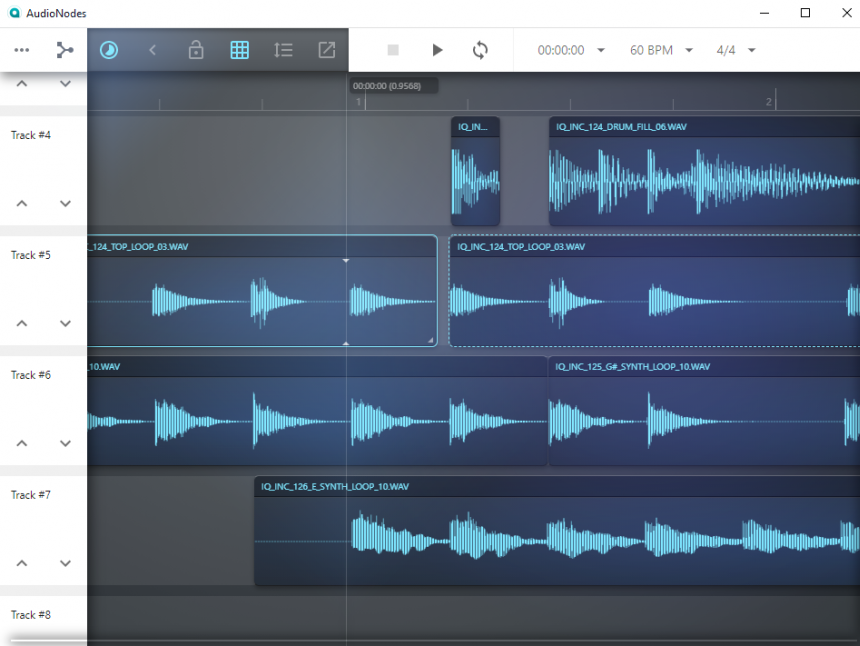Image resolution: width=860 pixels, height=646 pixels.
Task: Select the IQ_INC_126_E_SYNTH_LOOP_10.WAV clip
Action: point(550,530)
